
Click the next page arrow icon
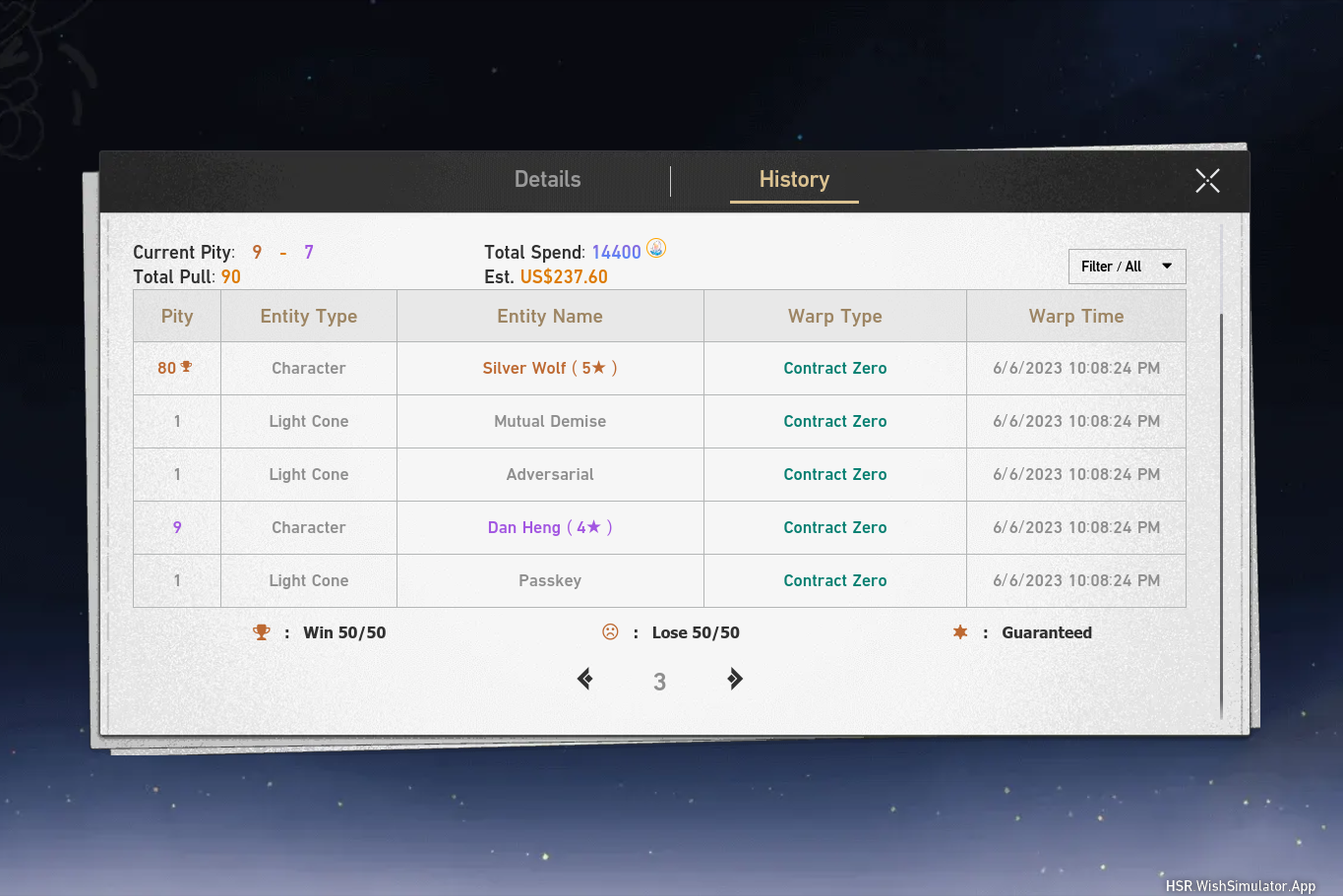coord(734,679)
